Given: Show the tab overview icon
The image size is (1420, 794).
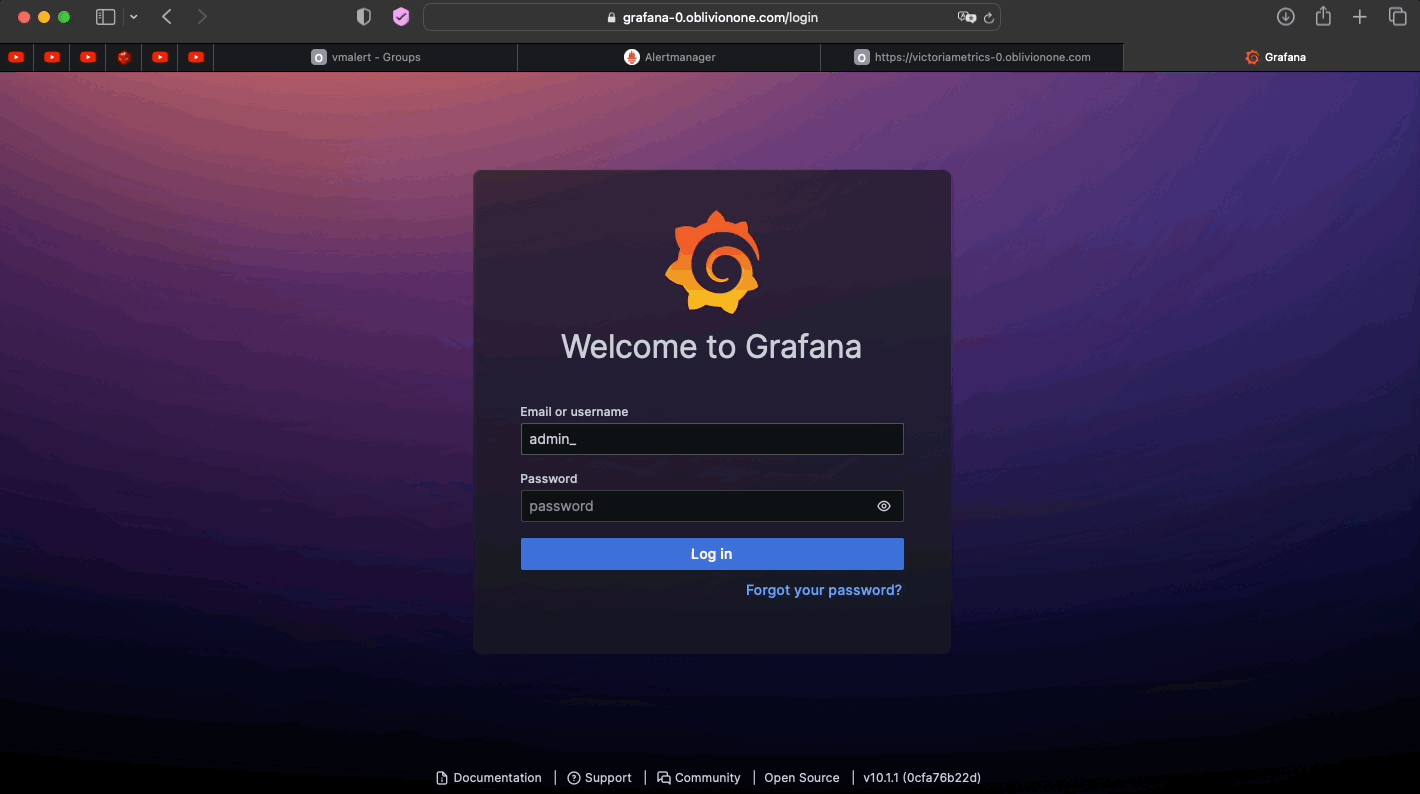Looking at the screenshot, I should pos(1397,17).
